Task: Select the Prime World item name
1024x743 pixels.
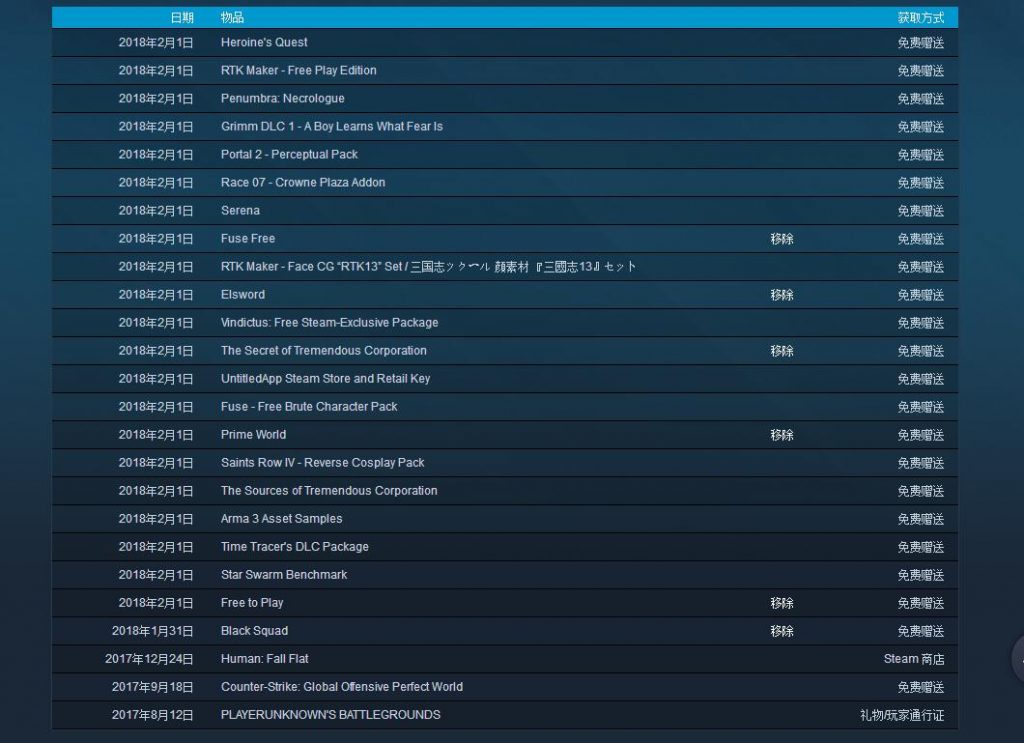Action: tap(253, 435)
